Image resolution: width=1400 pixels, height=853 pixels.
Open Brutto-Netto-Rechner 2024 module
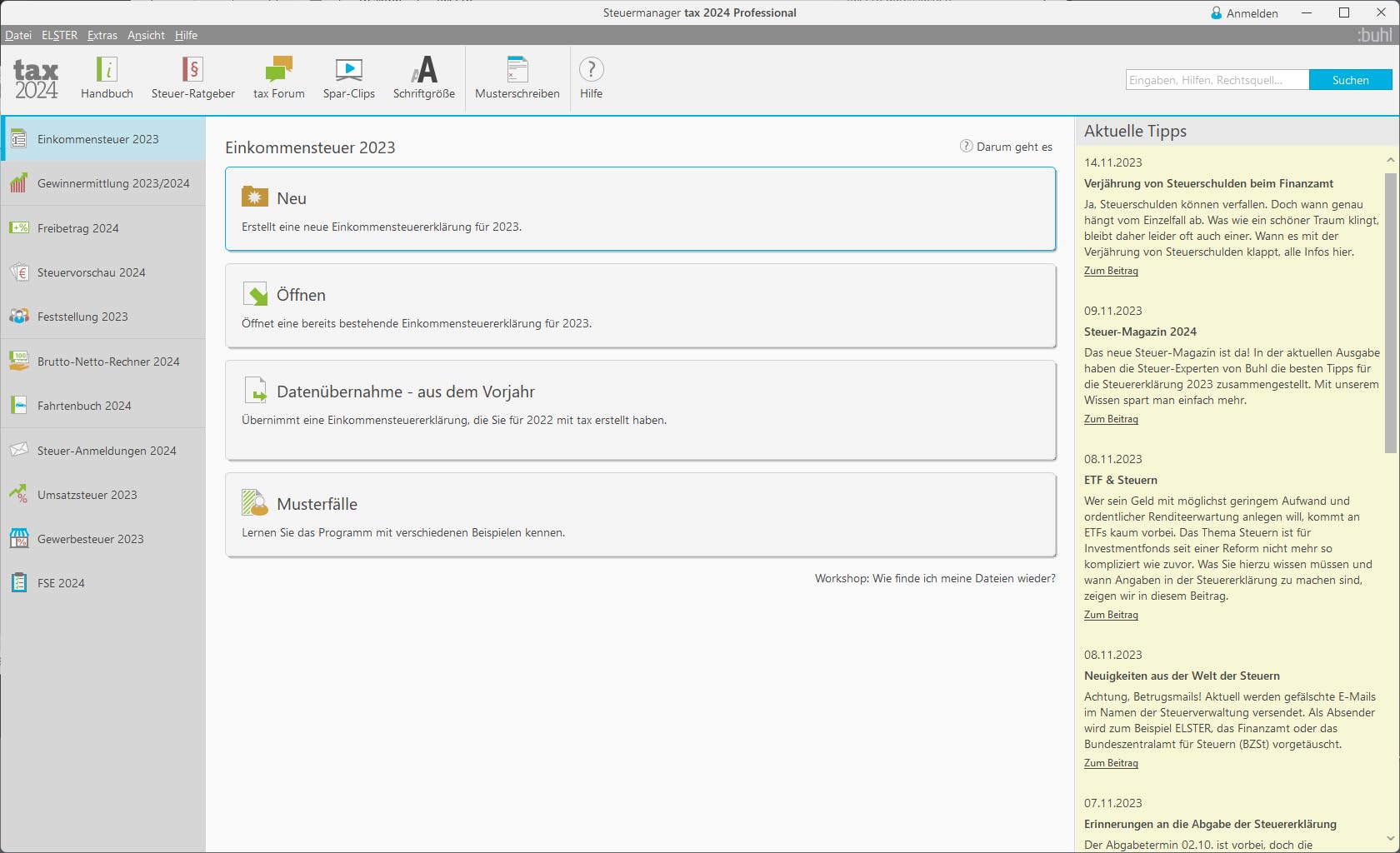tap(102, 362)
